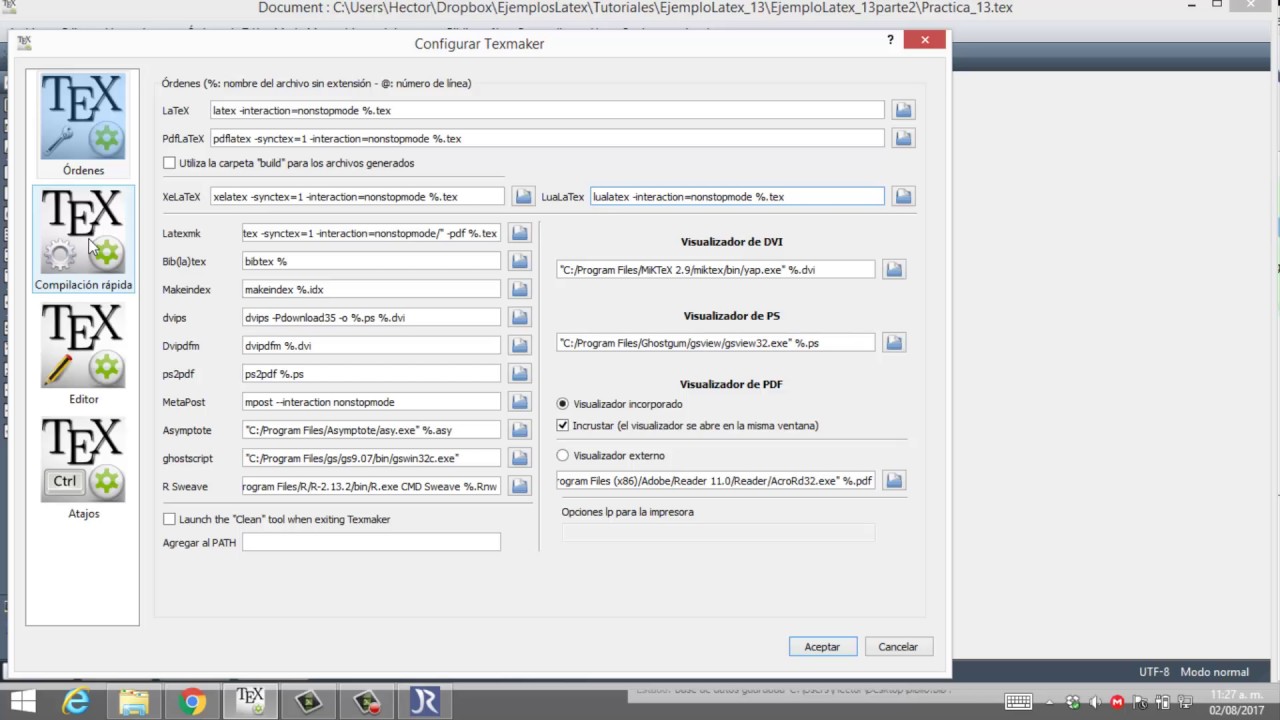Browse for the Dvipdfm executable

519,345
